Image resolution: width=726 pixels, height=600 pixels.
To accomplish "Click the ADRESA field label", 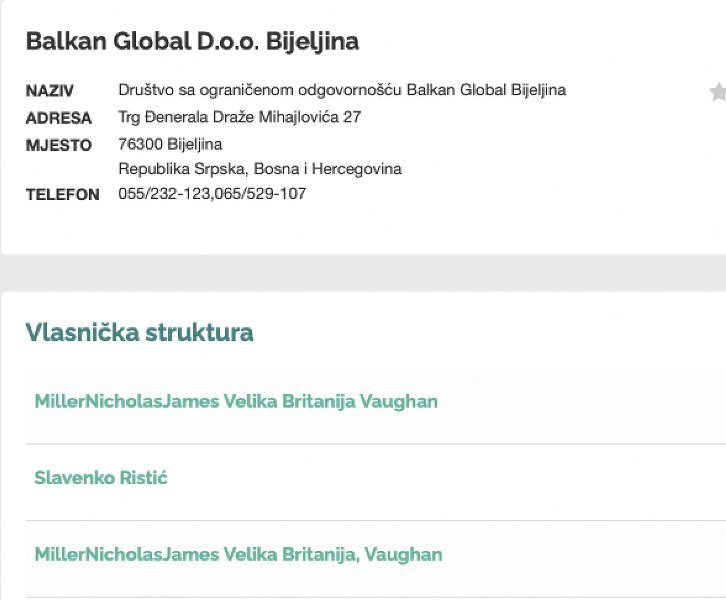I will point(59,118).
